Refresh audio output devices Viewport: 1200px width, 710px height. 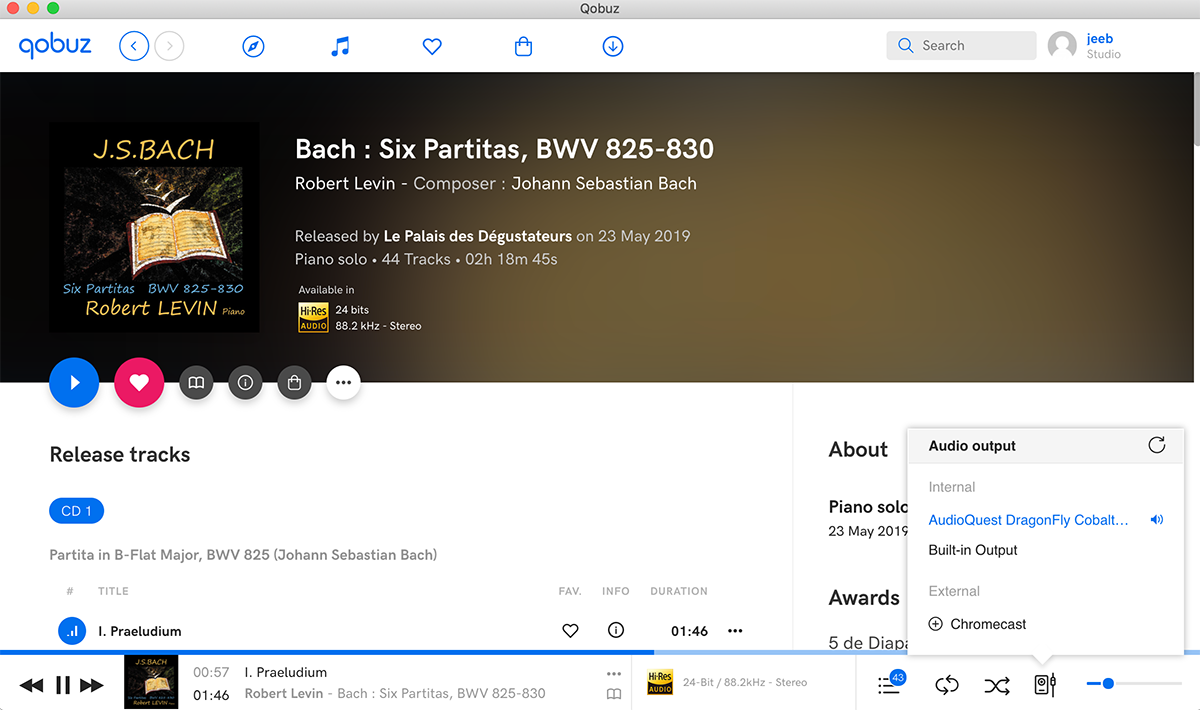pos(1157,445)
